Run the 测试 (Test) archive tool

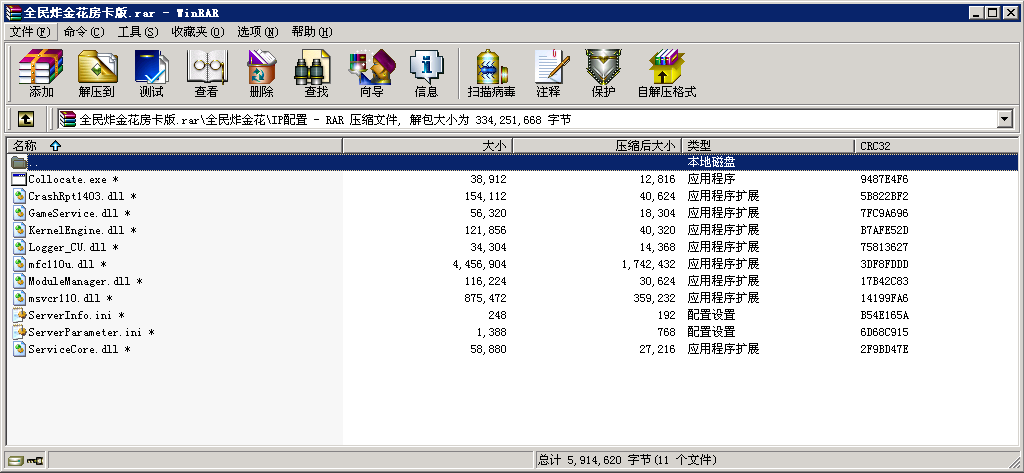[x=151, y=73]
